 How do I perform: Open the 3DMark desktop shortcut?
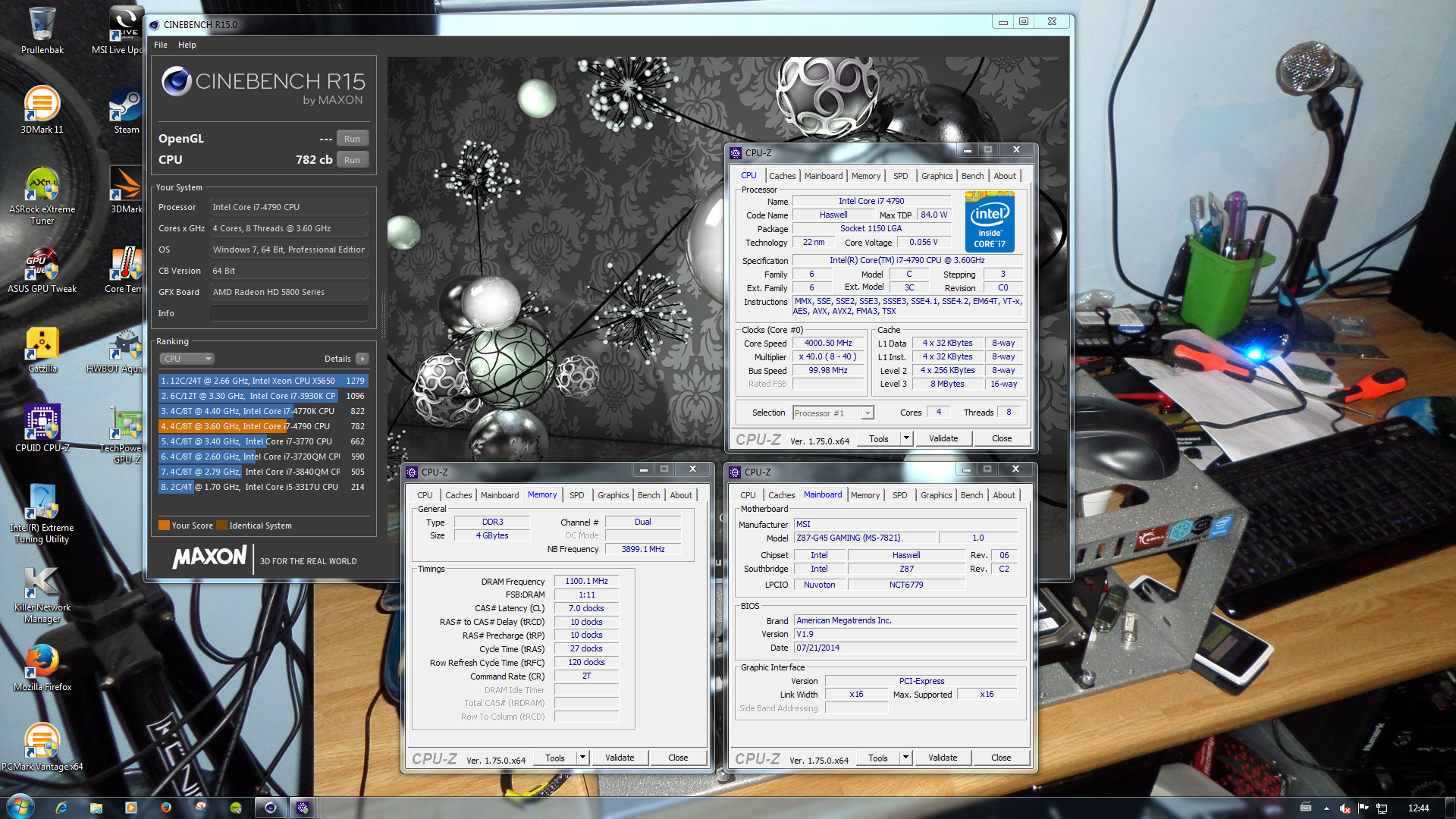(x=125, y=190)
